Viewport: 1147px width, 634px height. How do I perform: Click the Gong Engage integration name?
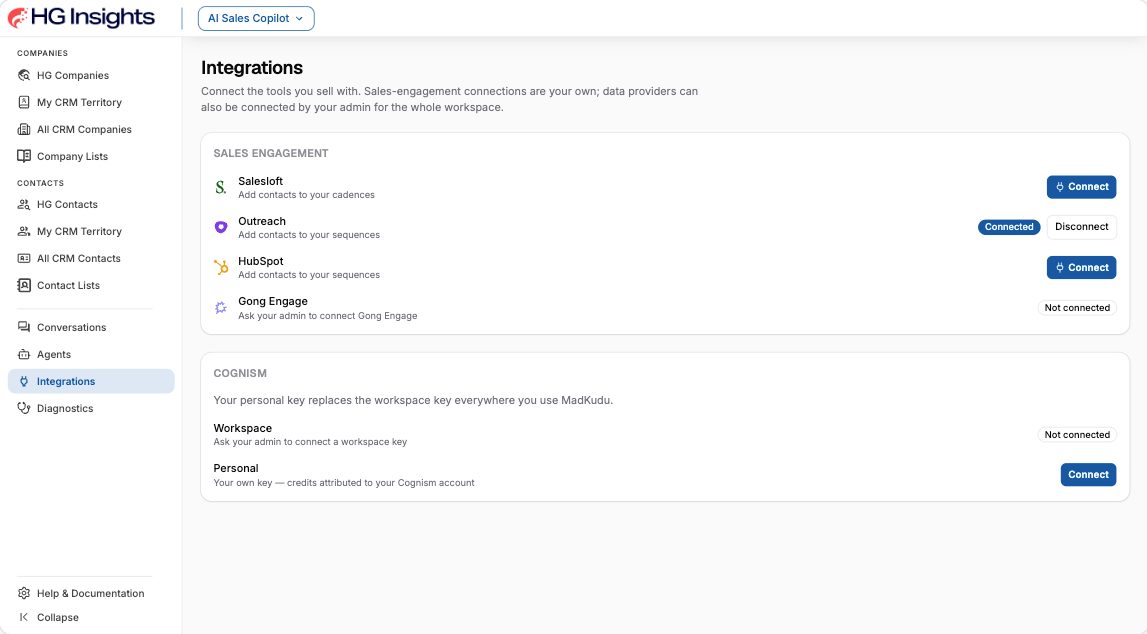[x=273, y=301]
